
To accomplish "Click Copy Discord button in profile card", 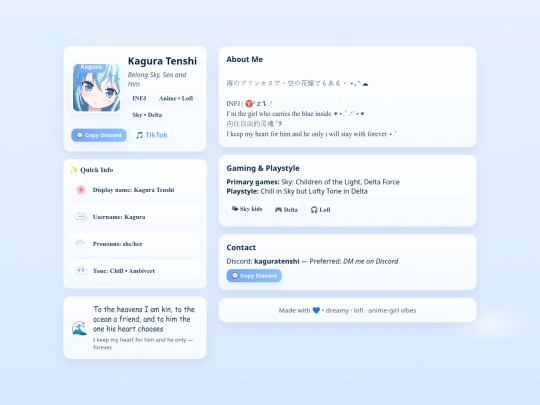I will tap(99, 135).
